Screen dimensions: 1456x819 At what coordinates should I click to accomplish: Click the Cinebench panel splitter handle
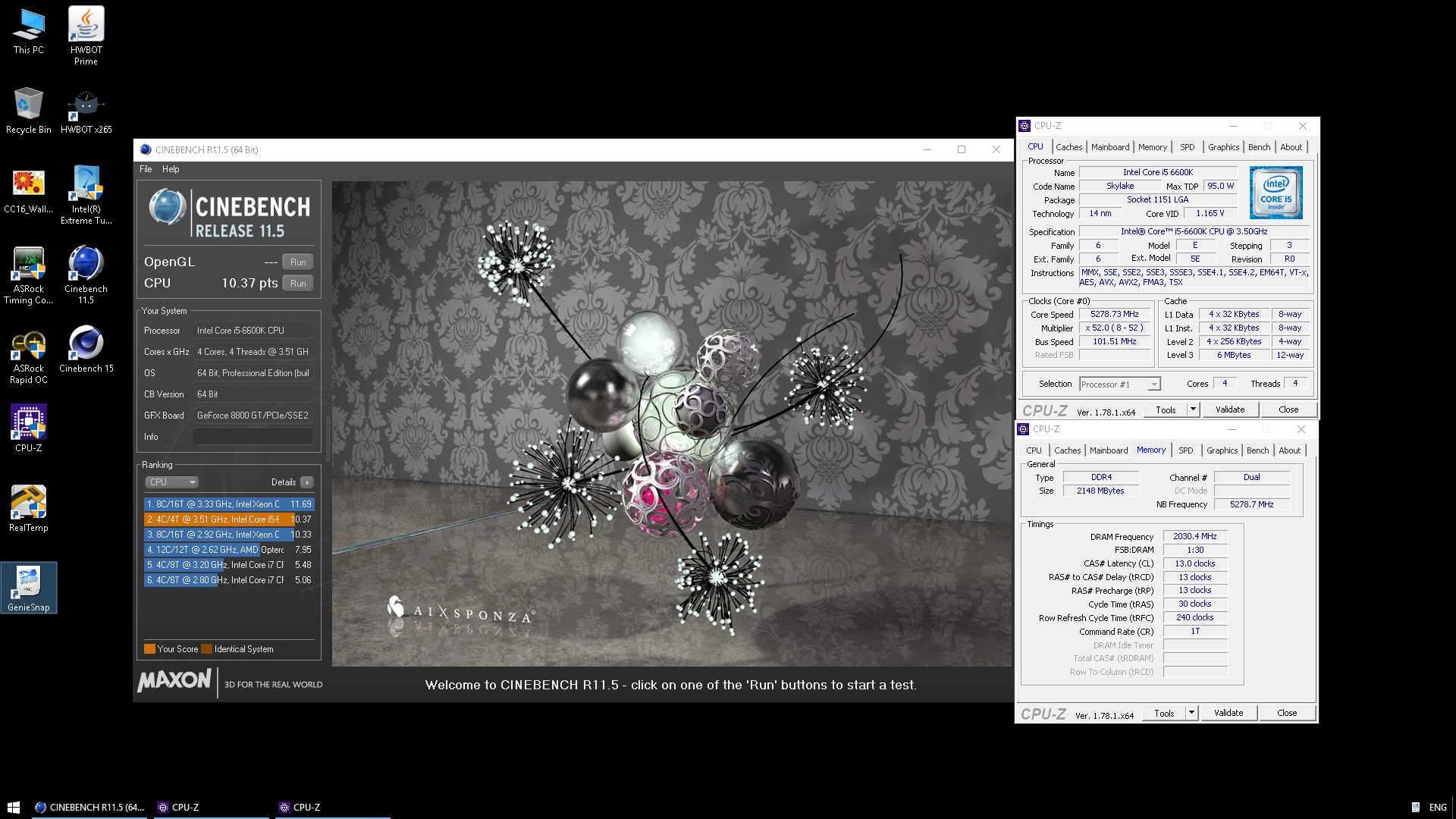coord(328,438)
